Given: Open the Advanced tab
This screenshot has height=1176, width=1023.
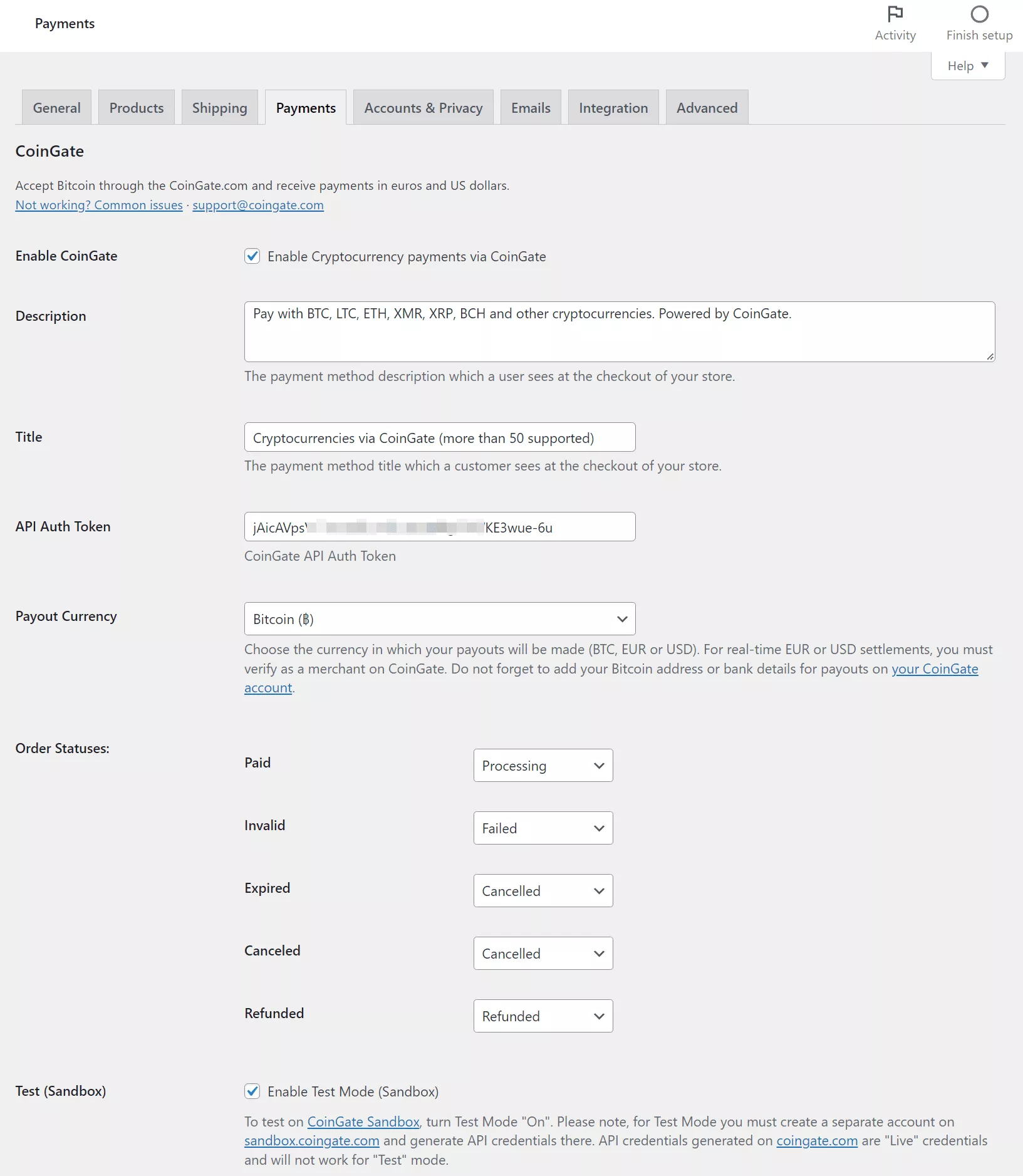Looking at the screenshot, I should [707, 107].
